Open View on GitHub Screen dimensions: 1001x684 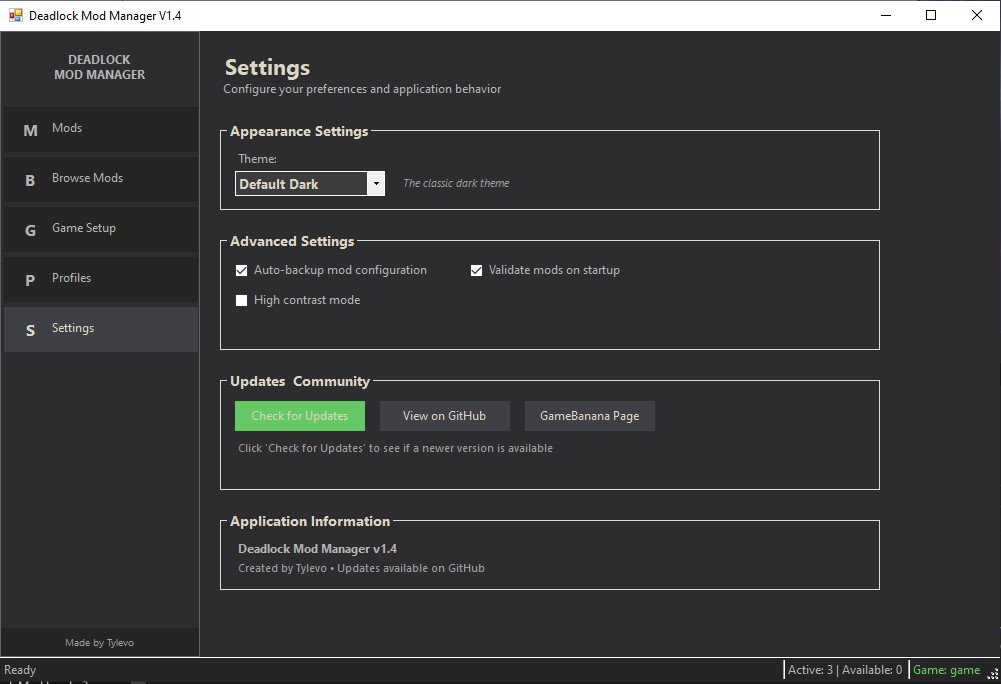click(x=444, y=416)
